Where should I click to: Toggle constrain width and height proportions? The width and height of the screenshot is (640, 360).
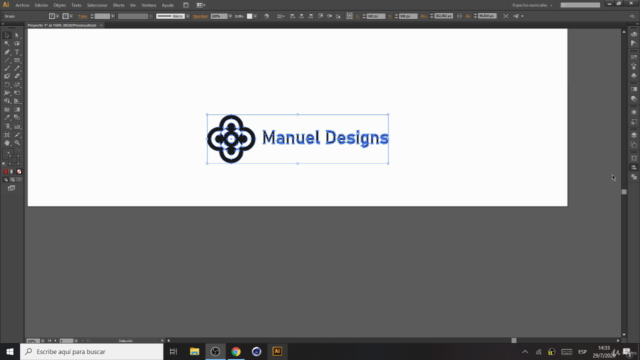(x=460, y=16)
